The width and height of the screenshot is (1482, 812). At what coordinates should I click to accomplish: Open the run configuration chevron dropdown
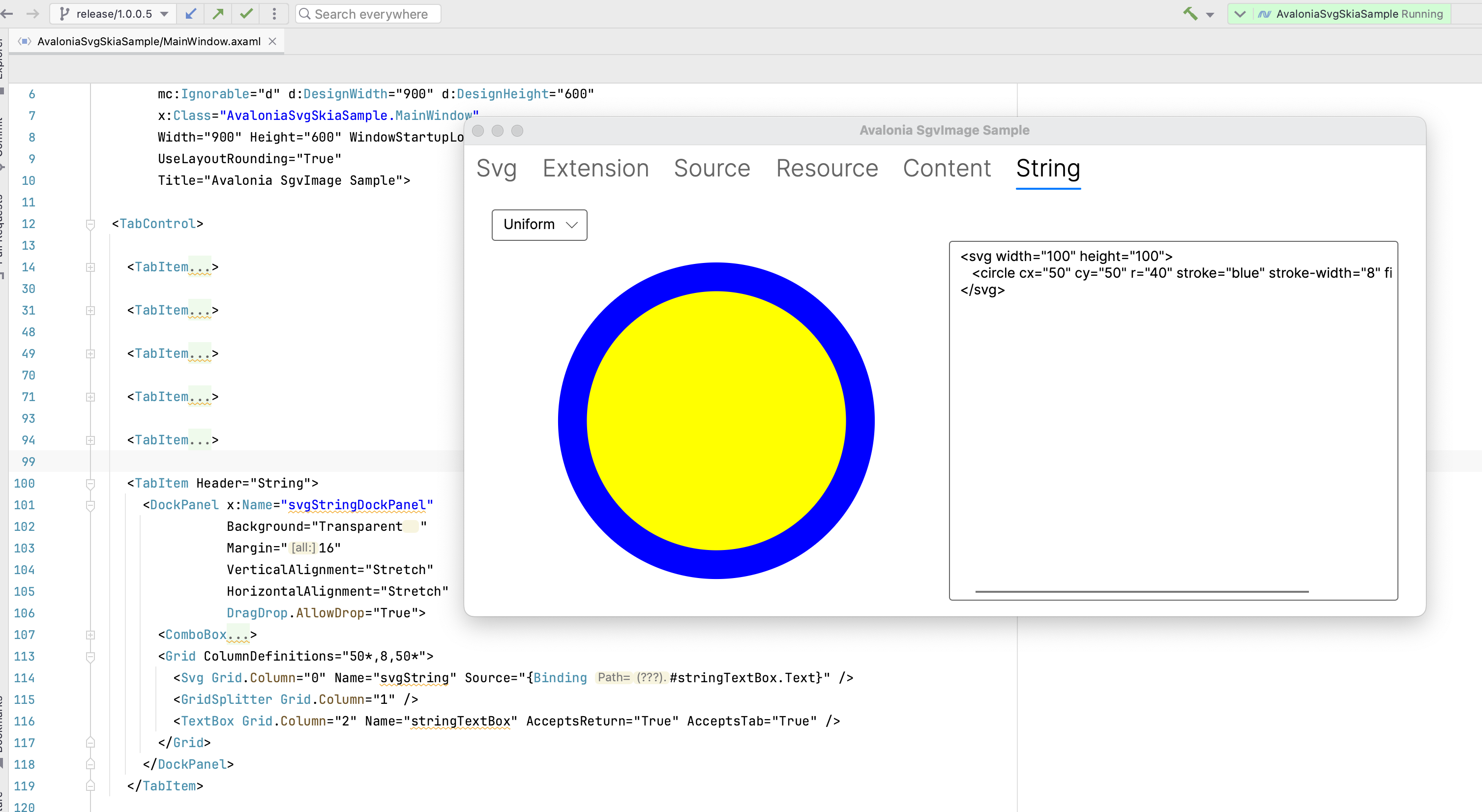(x=1240, y=14)
